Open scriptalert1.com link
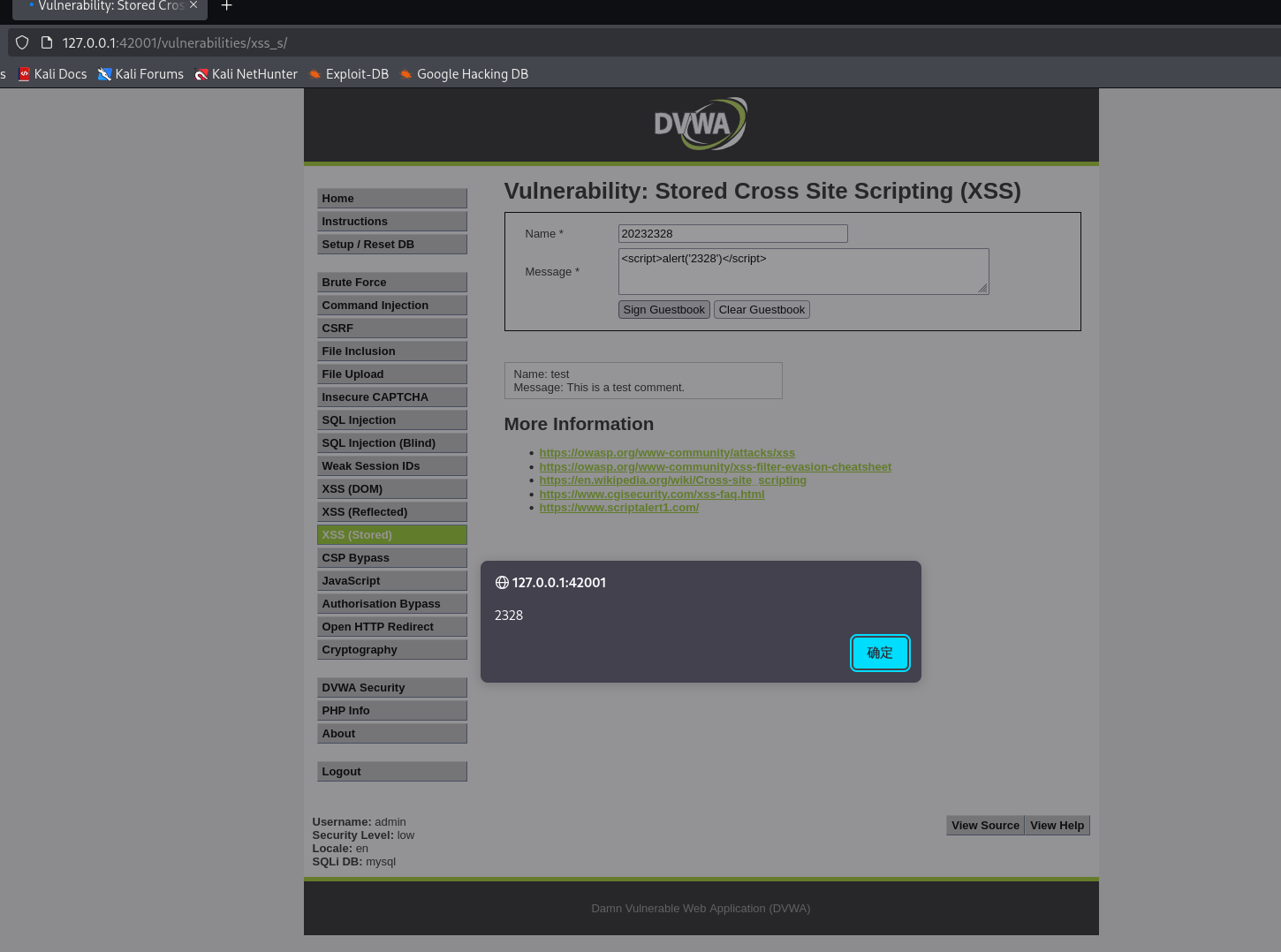Viewport: 1281px width, 952px height. tap(618, 508)
